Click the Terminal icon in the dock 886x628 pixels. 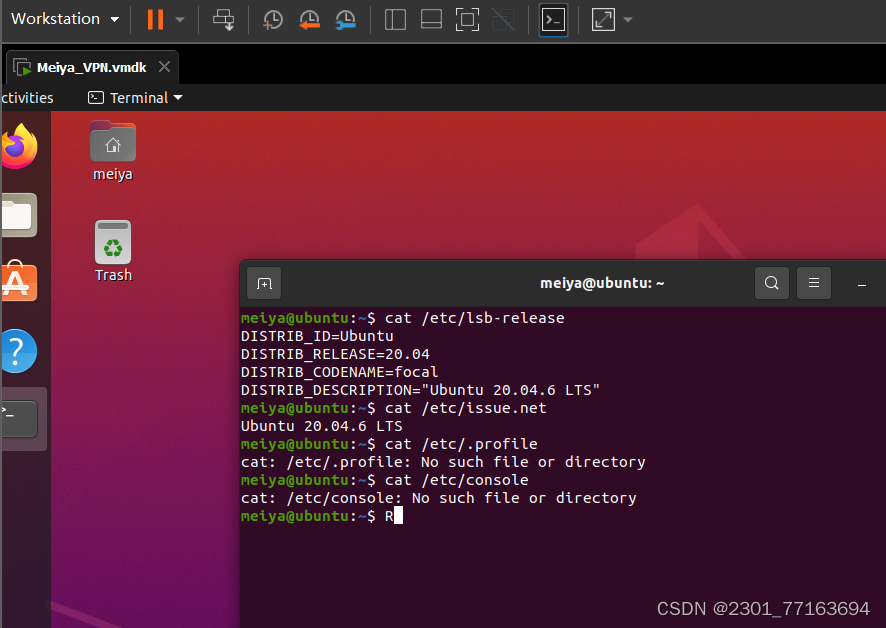coord(19,419)
